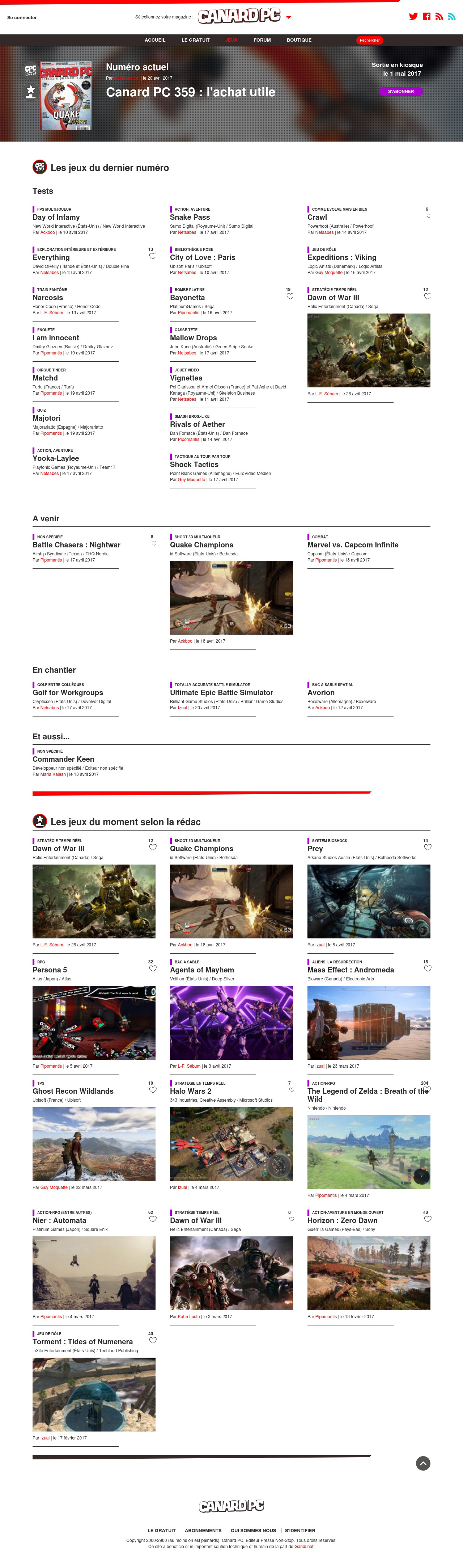The image size is (463, 1568).
Task: Open City of Love : Paris article
Action: tap(203, 257)
